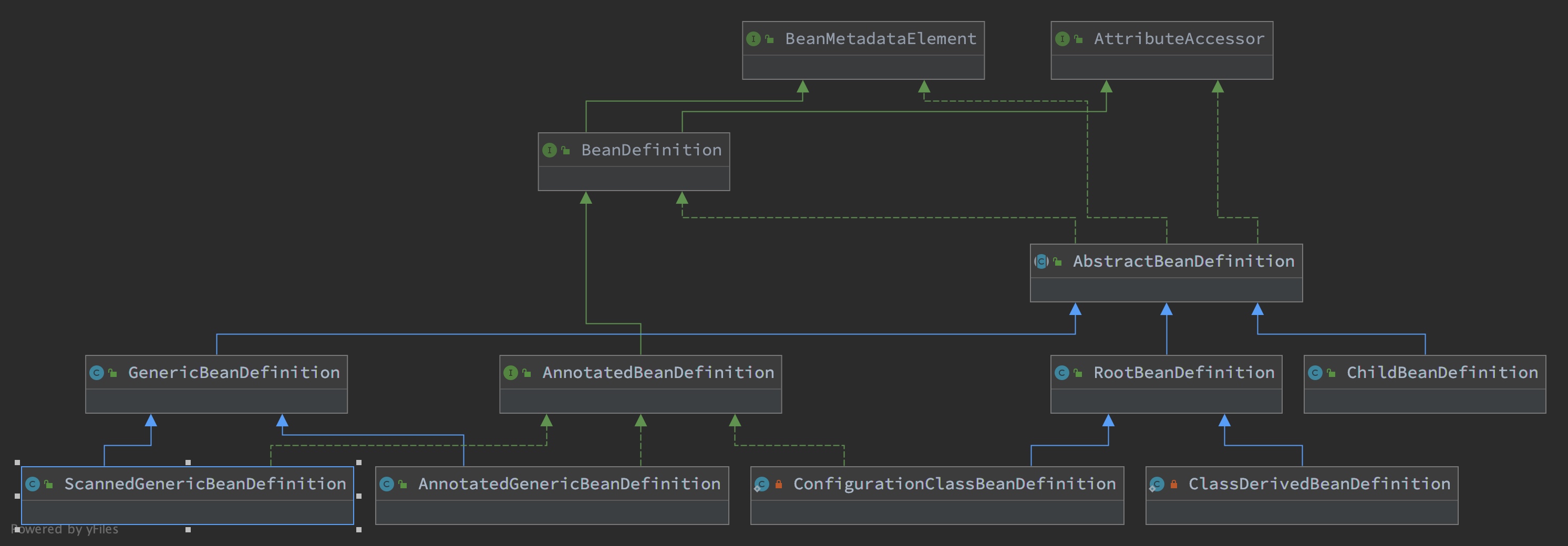1568x546 pixels.
Task: Click the class icon of GenericBeanDefinition
Action: [x=97, y=373]
